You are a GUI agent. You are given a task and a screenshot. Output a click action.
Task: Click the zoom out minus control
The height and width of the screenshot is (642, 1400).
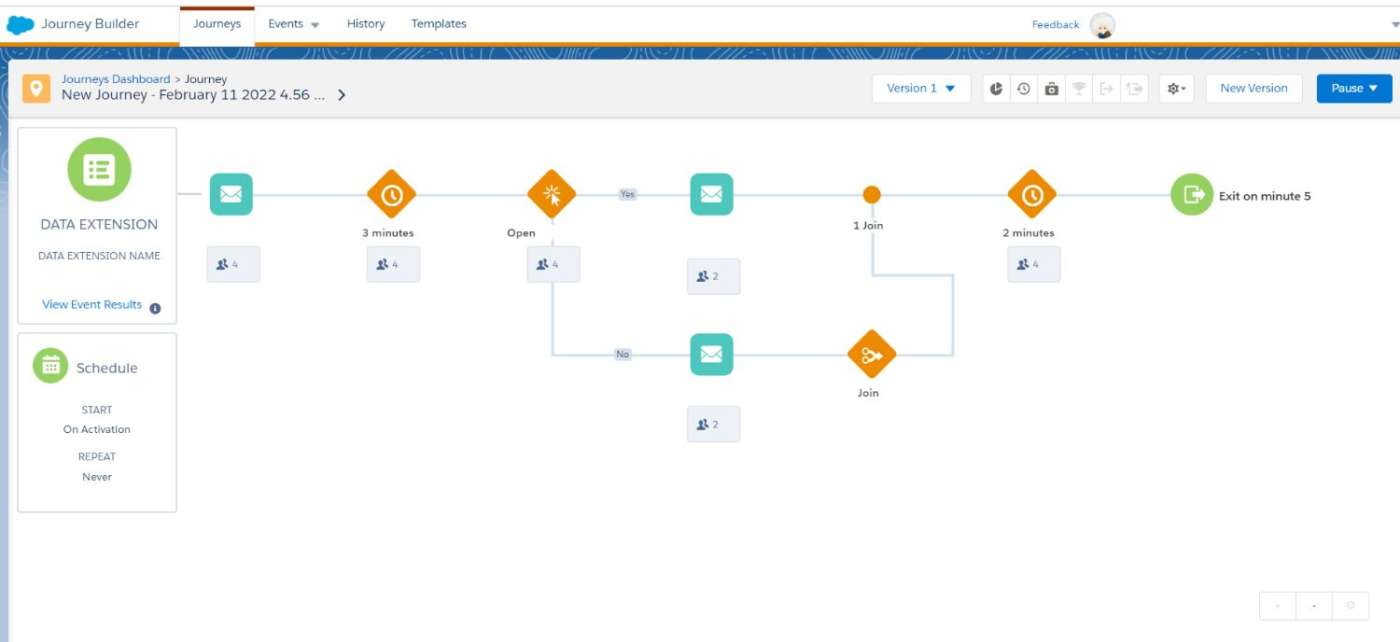coord(1314,606)
